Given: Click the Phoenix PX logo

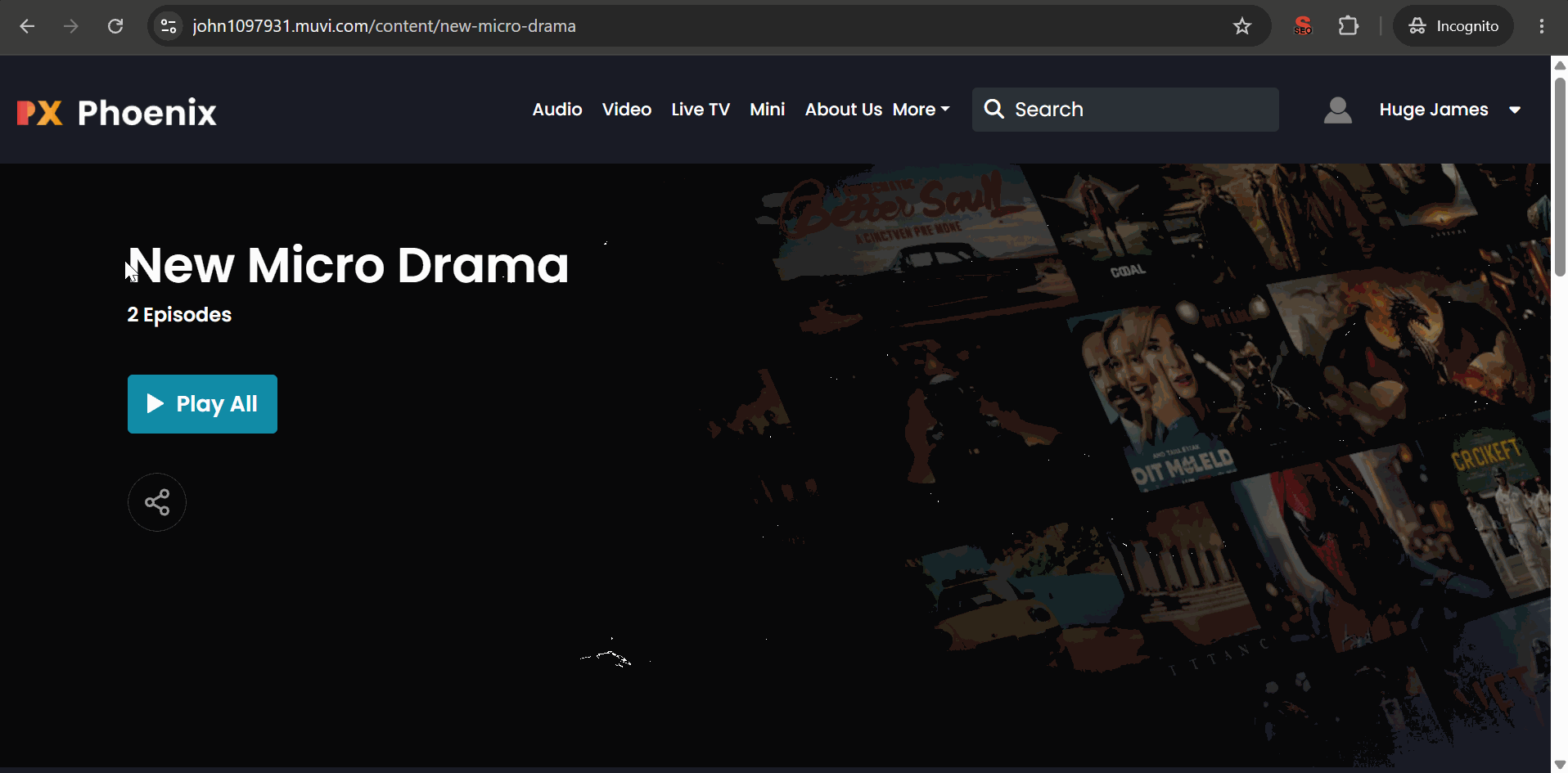Looking at the screenshot, I should coord(117,112).
